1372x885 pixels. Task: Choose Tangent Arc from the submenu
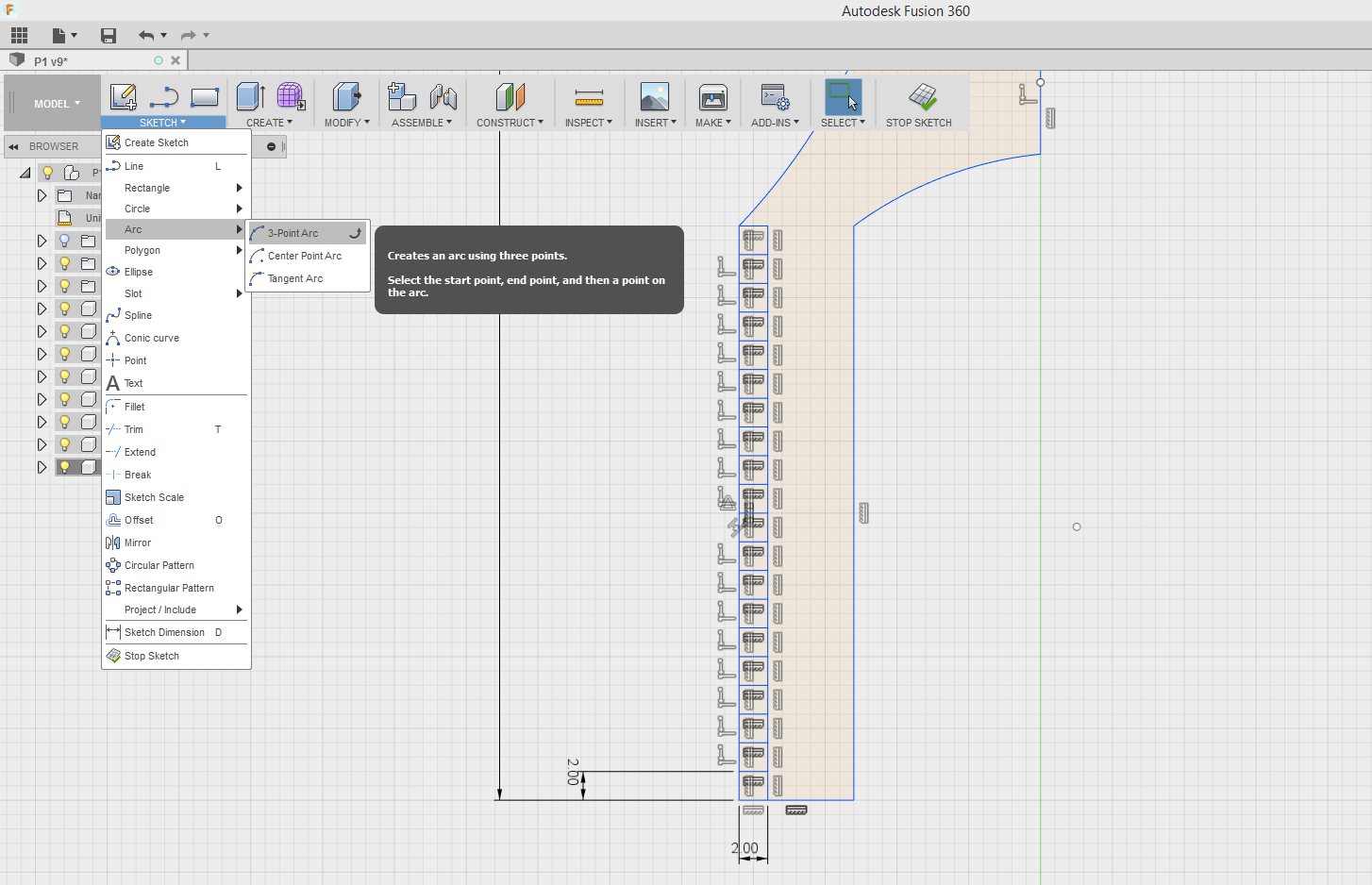click(x=308, y=278)
